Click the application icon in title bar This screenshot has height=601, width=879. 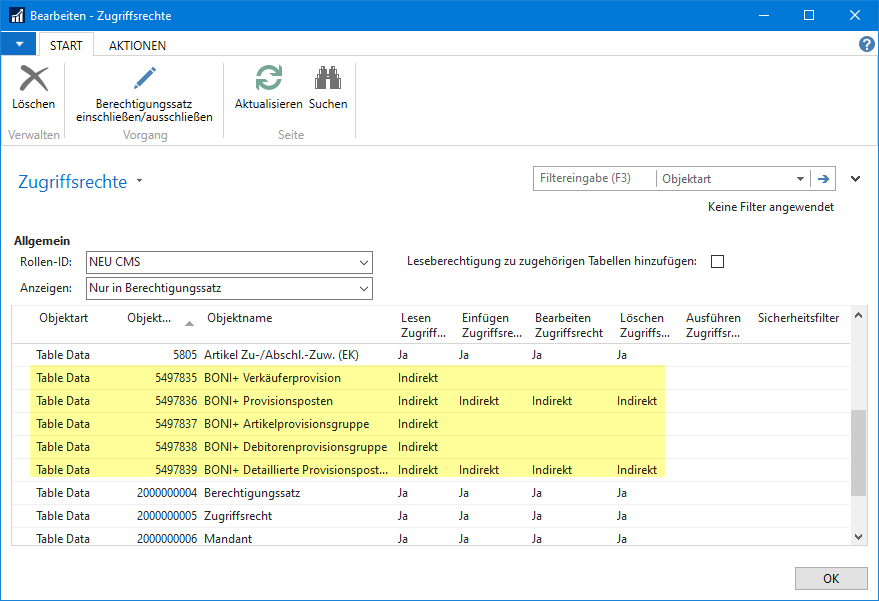point(16,15)
